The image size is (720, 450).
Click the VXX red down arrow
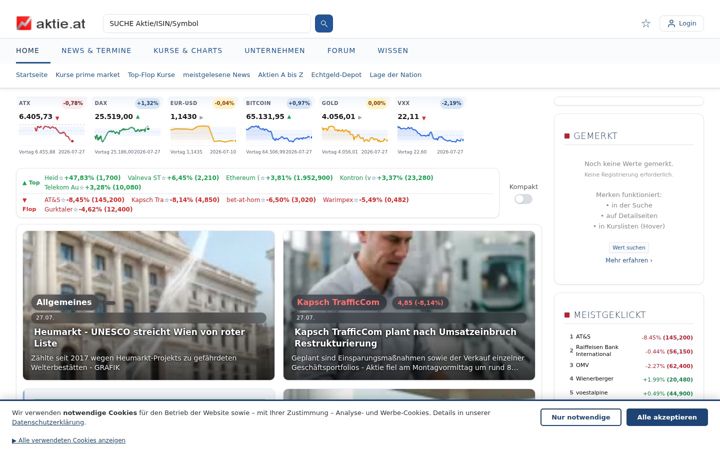423,118
